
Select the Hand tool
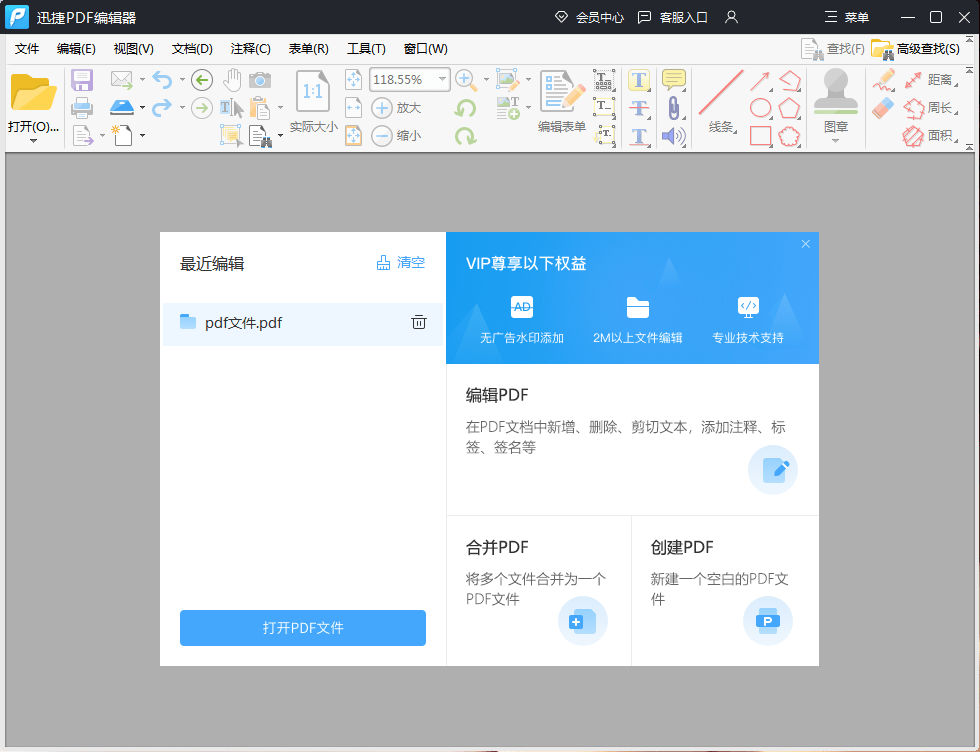click(232, 80)
